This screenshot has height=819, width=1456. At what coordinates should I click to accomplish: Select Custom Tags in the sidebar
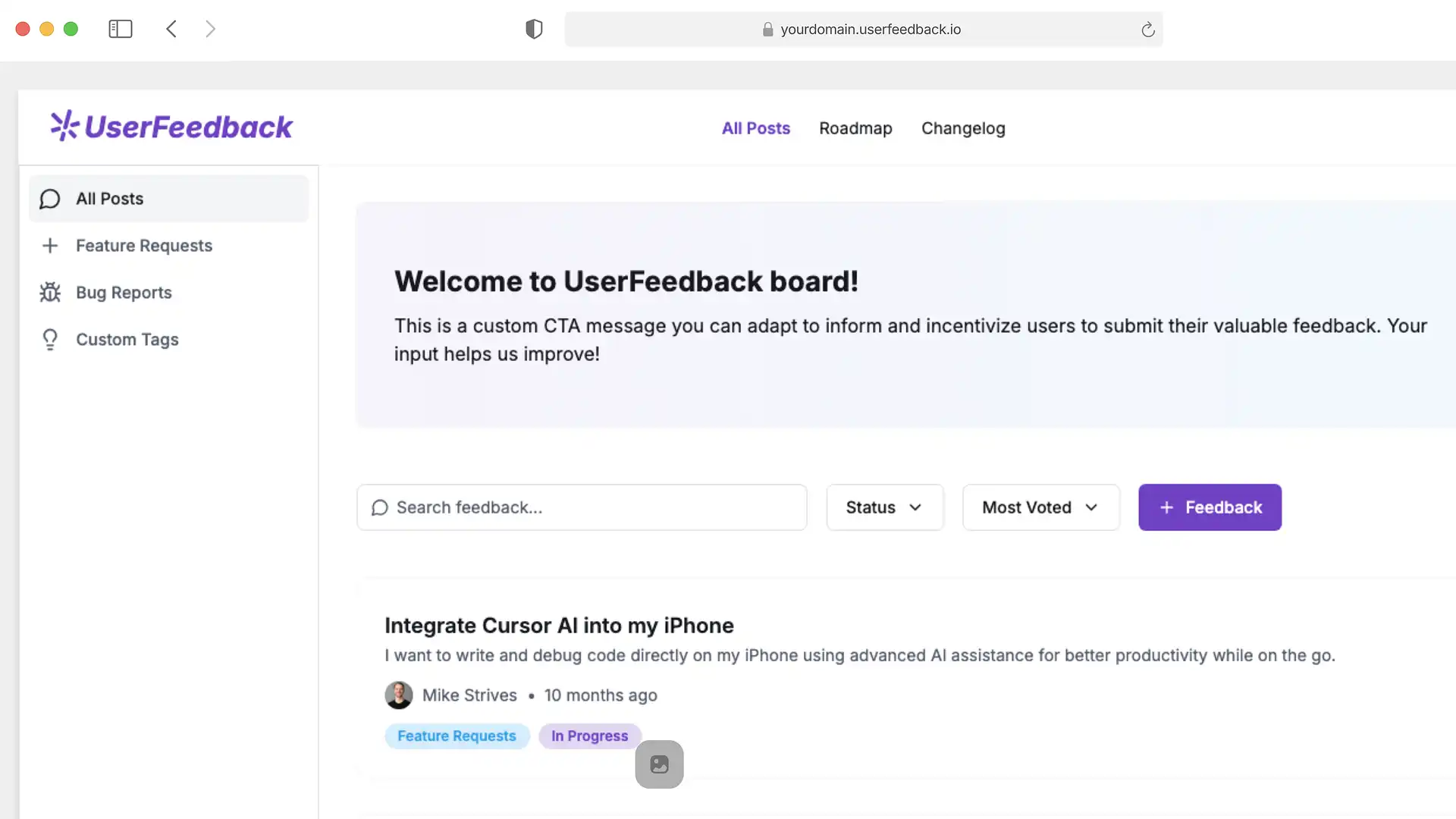click(x=127, y=340)
